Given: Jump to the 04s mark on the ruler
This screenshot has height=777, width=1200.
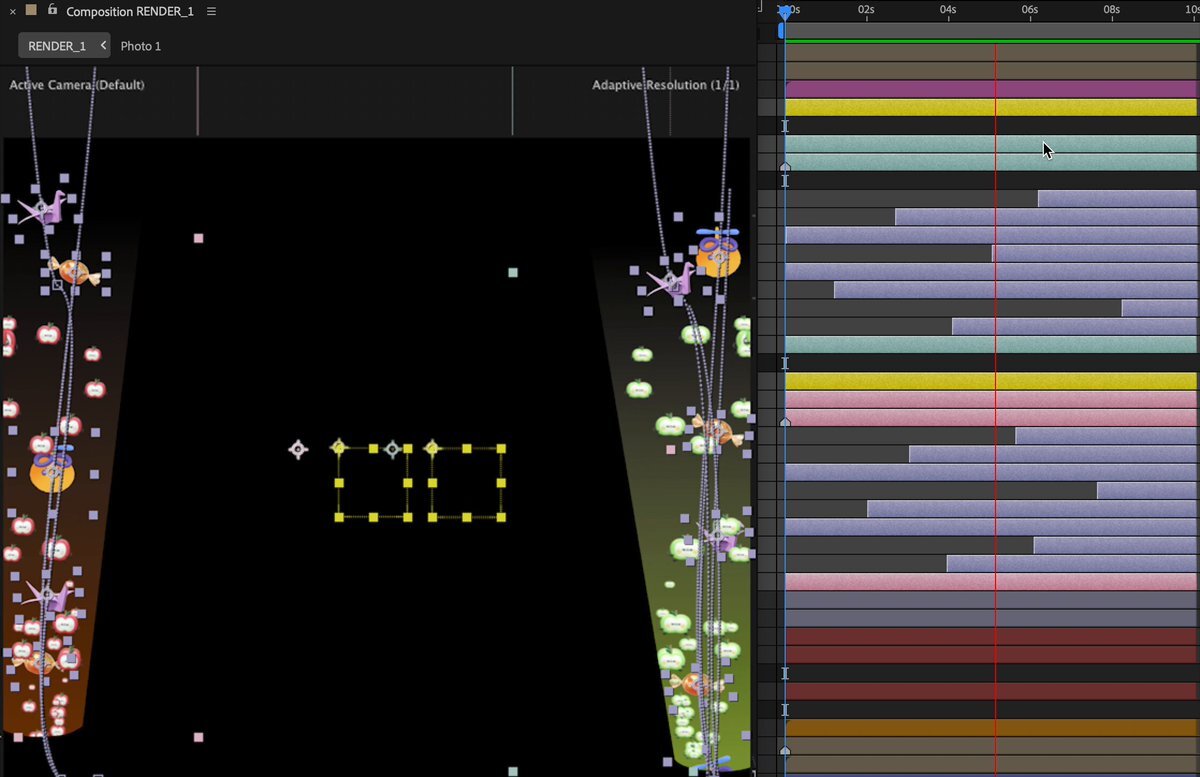Looking at the screenshot, I should (x=948, y=9).
